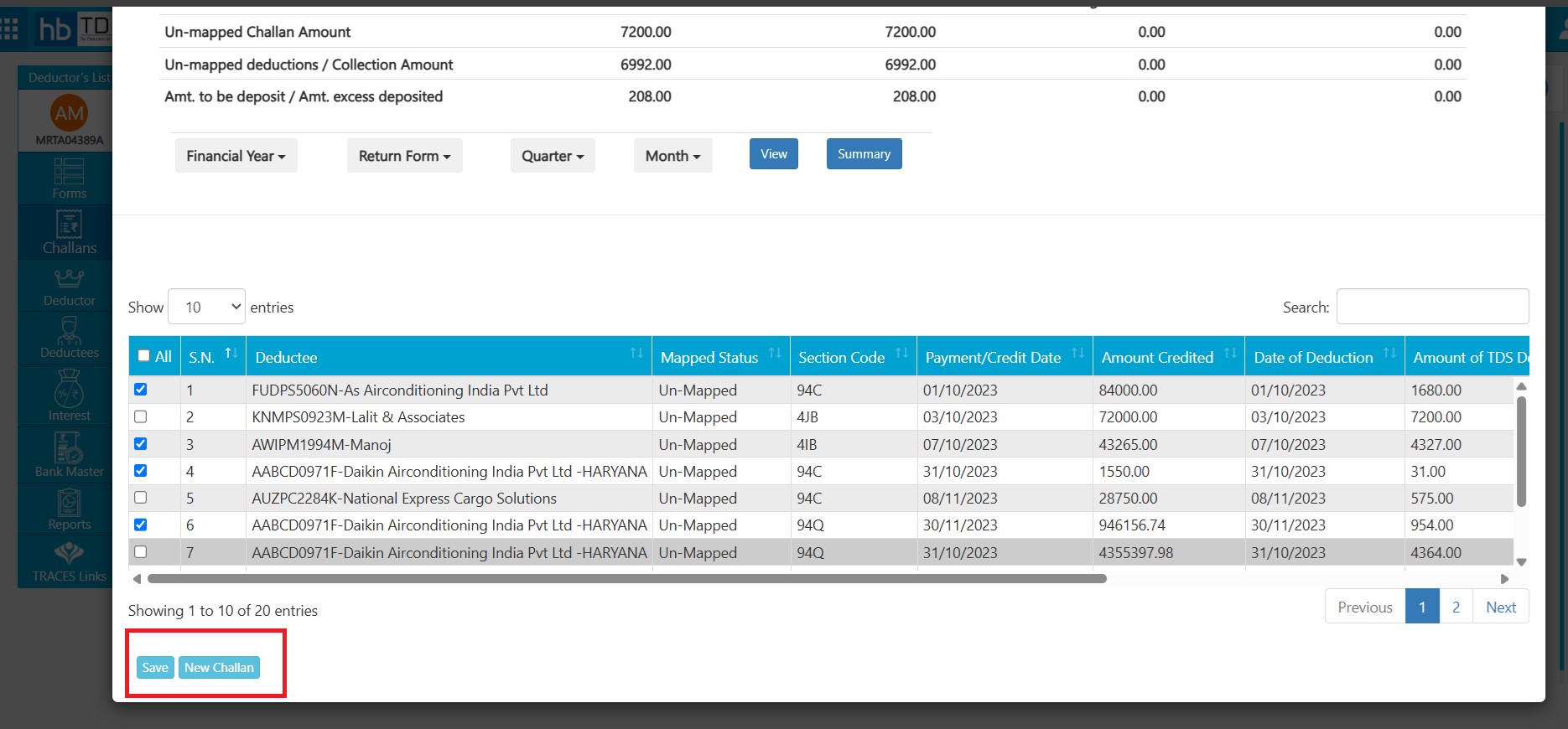Sort by Deductee column arrows
Screen dimensions: 1568x729
click(x=636, y=353)
